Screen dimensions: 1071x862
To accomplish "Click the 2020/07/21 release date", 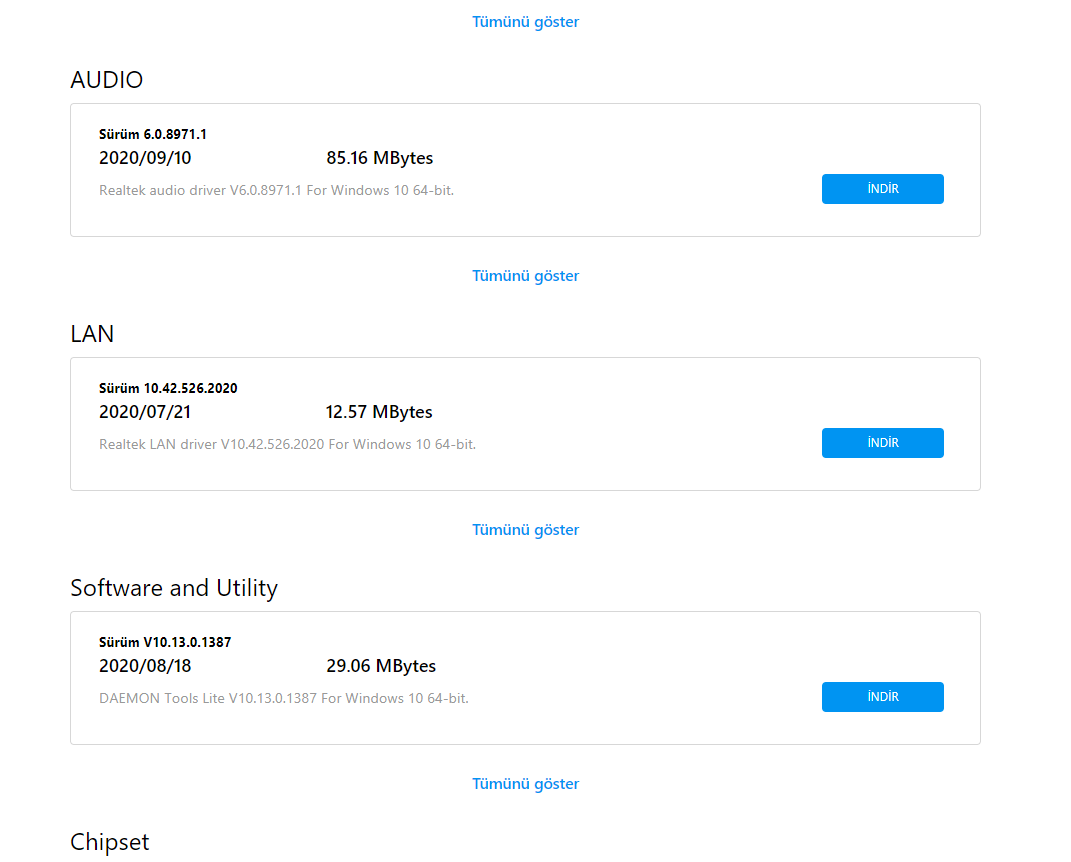I will [145, 412].
